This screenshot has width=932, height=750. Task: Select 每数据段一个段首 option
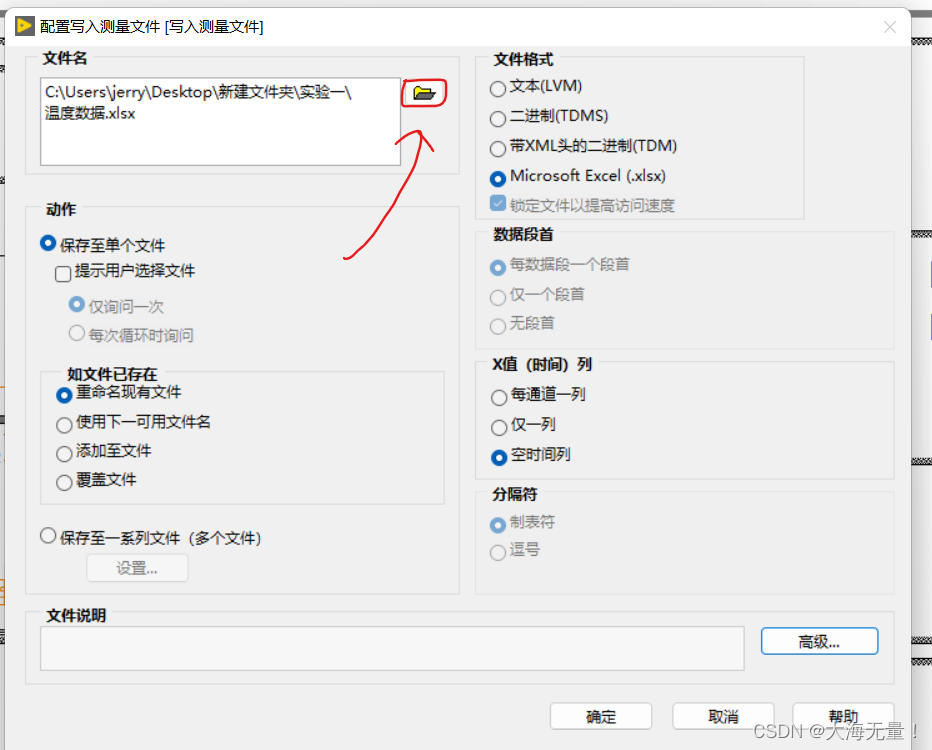tap(498, 267)
